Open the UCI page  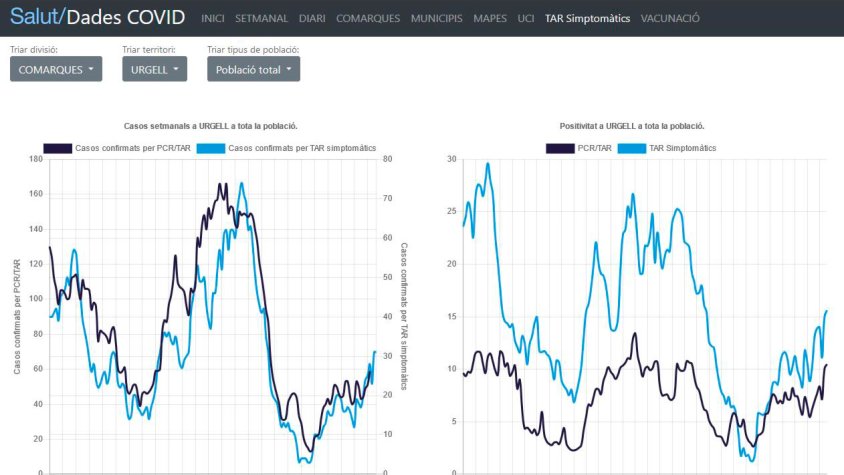(x=526, y=19)
